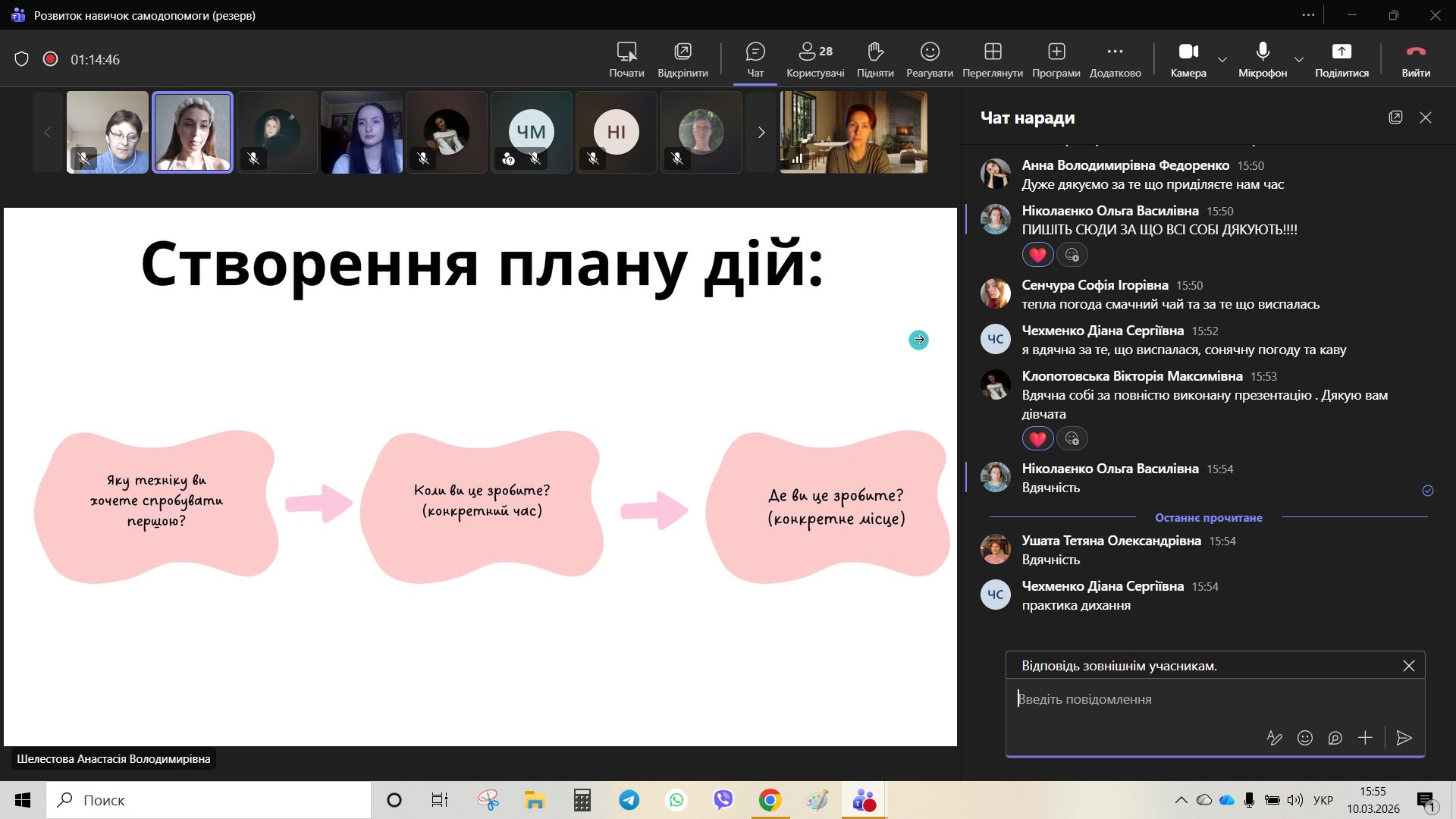Expand the Camera options dropdown arrow
Viewport: 1456px width, 819px height.
tap(1222, 59)
